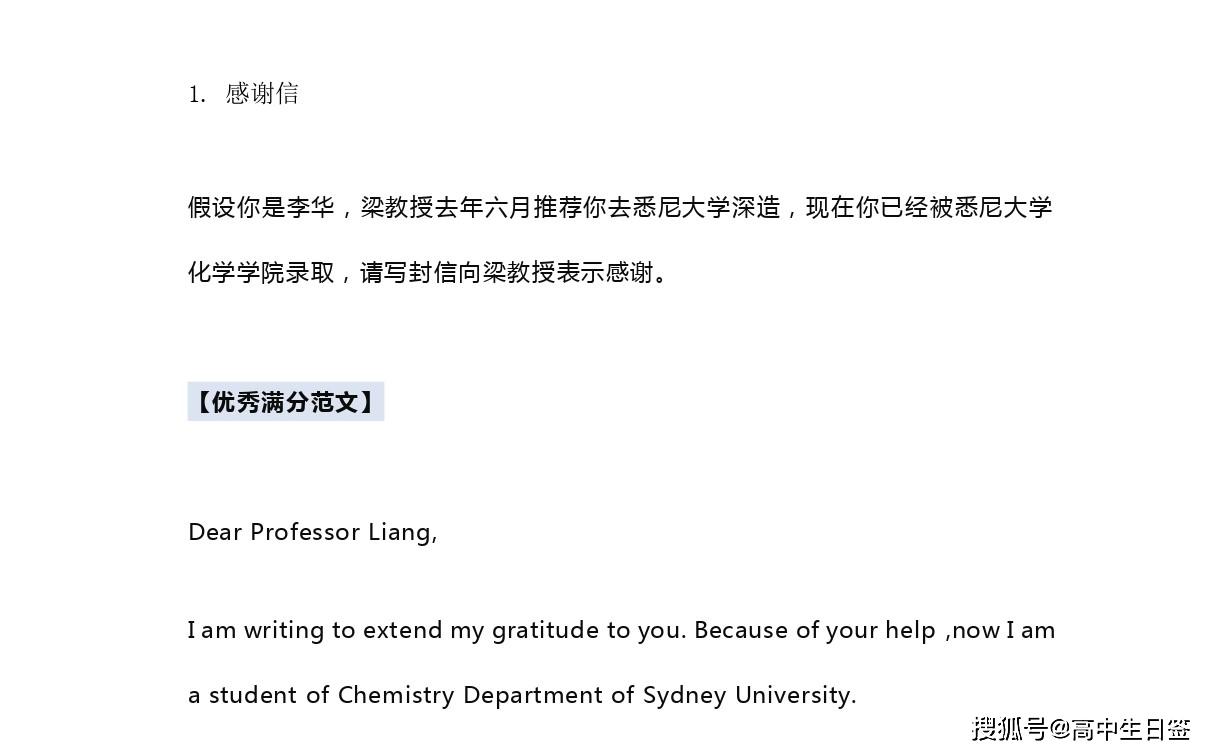Select the highlighted 【优秀满分范文】 label
The width and height of the screenshot is (1219, 755).
click(286, 402)
